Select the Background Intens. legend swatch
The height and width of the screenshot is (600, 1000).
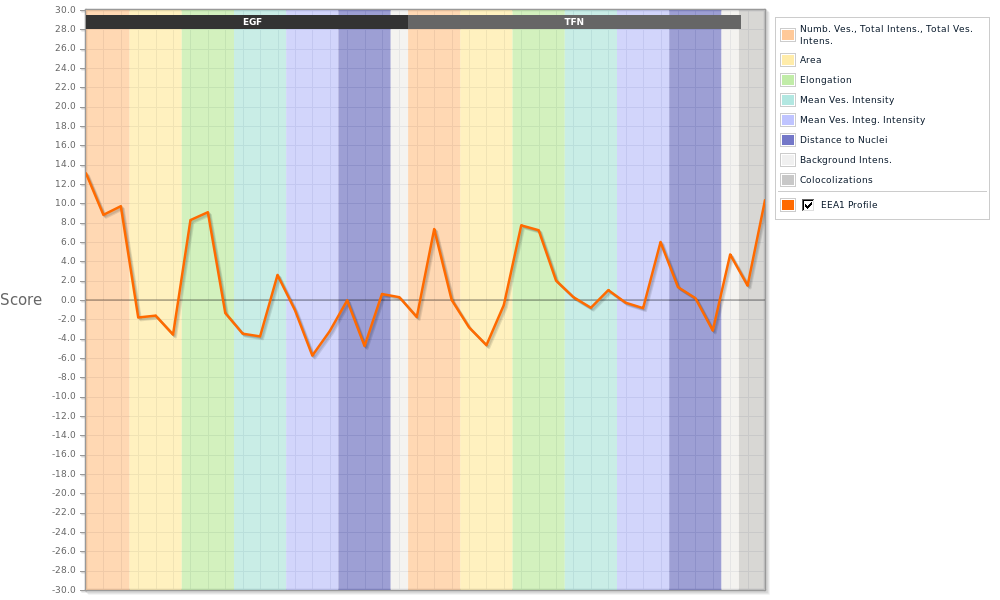(x=788, y=160)
